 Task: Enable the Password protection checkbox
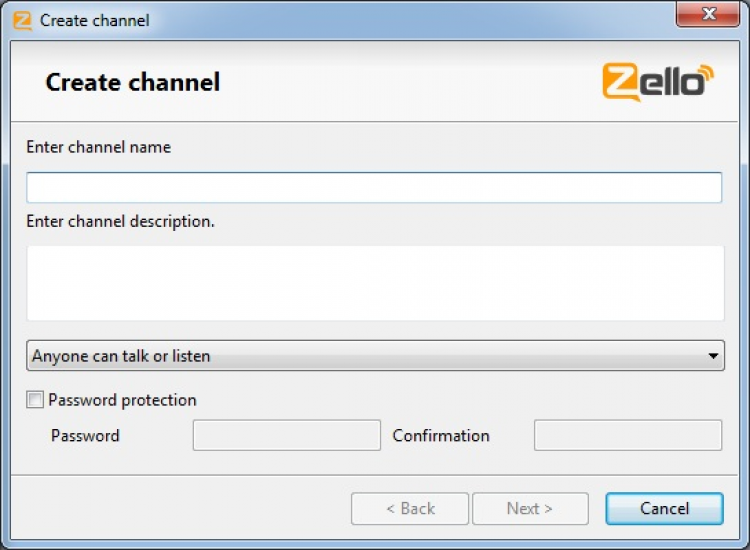[36, 400]
